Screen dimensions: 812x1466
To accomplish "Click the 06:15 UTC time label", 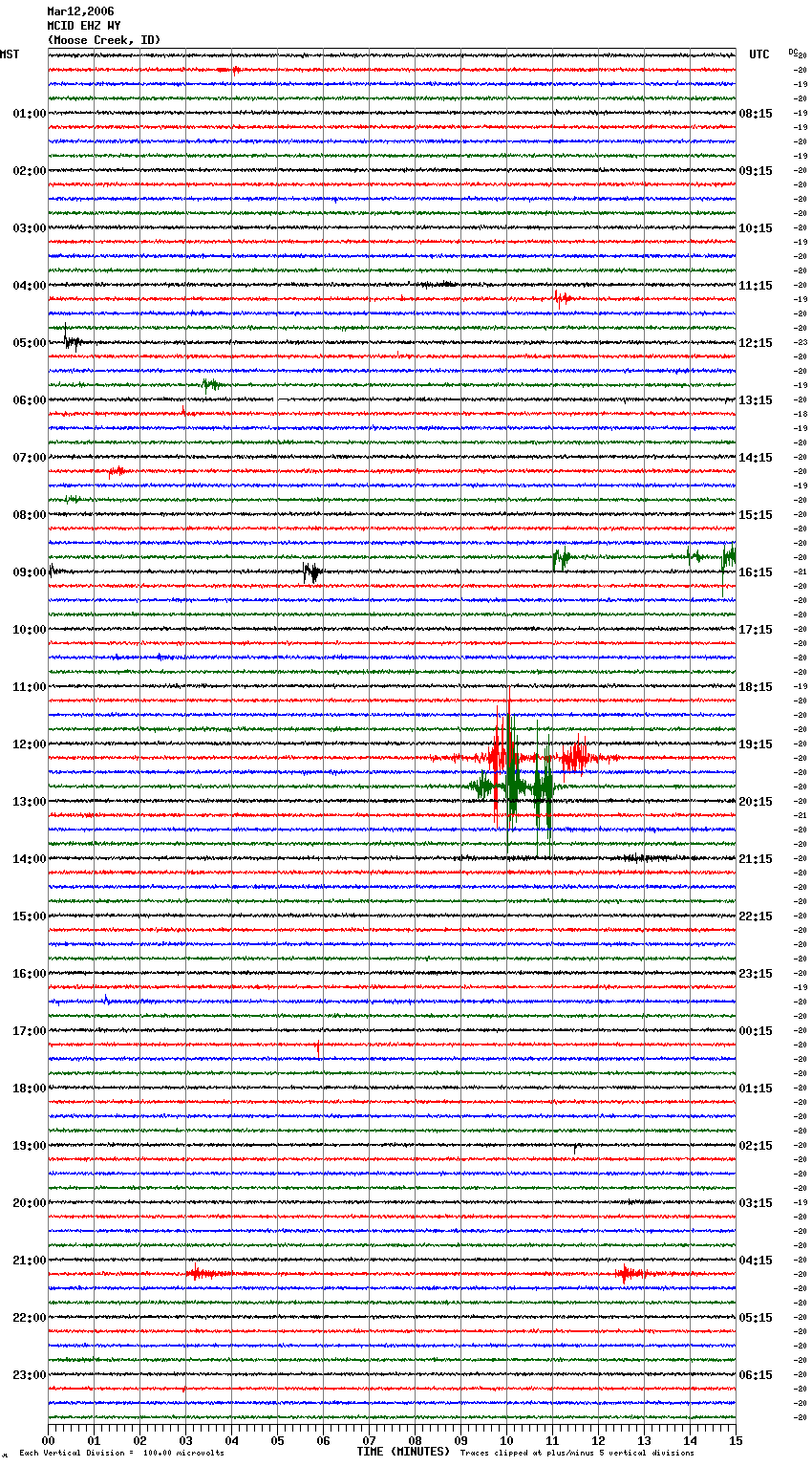I will coord(756,1375).
